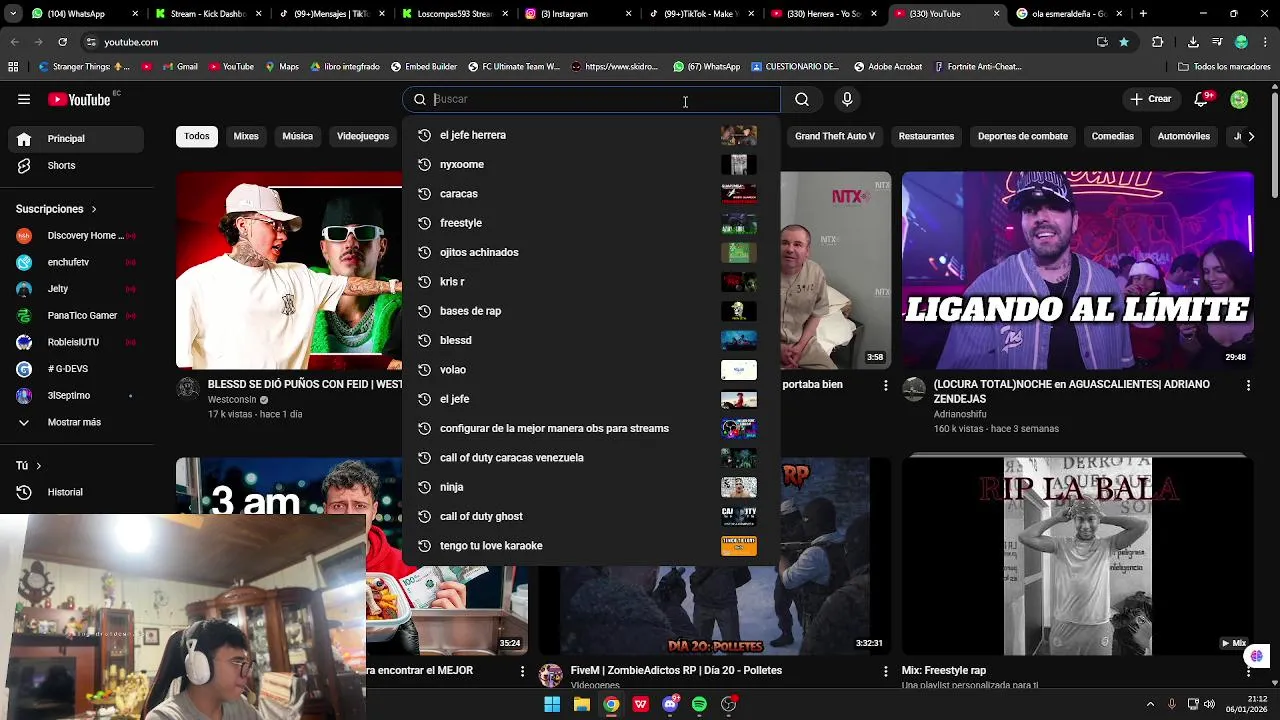Open the account avatar menu
This screenshot has height=720, width=1280.
point(1239,99)
